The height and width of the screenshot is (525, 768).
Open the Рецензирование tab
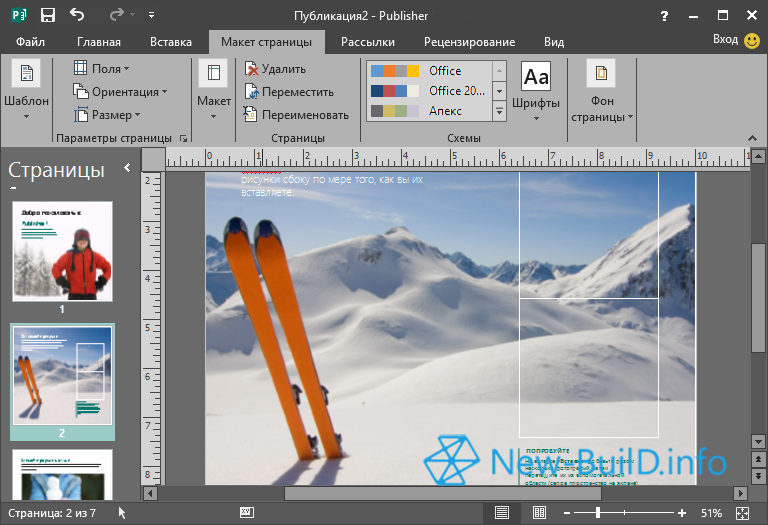[469, 42]
